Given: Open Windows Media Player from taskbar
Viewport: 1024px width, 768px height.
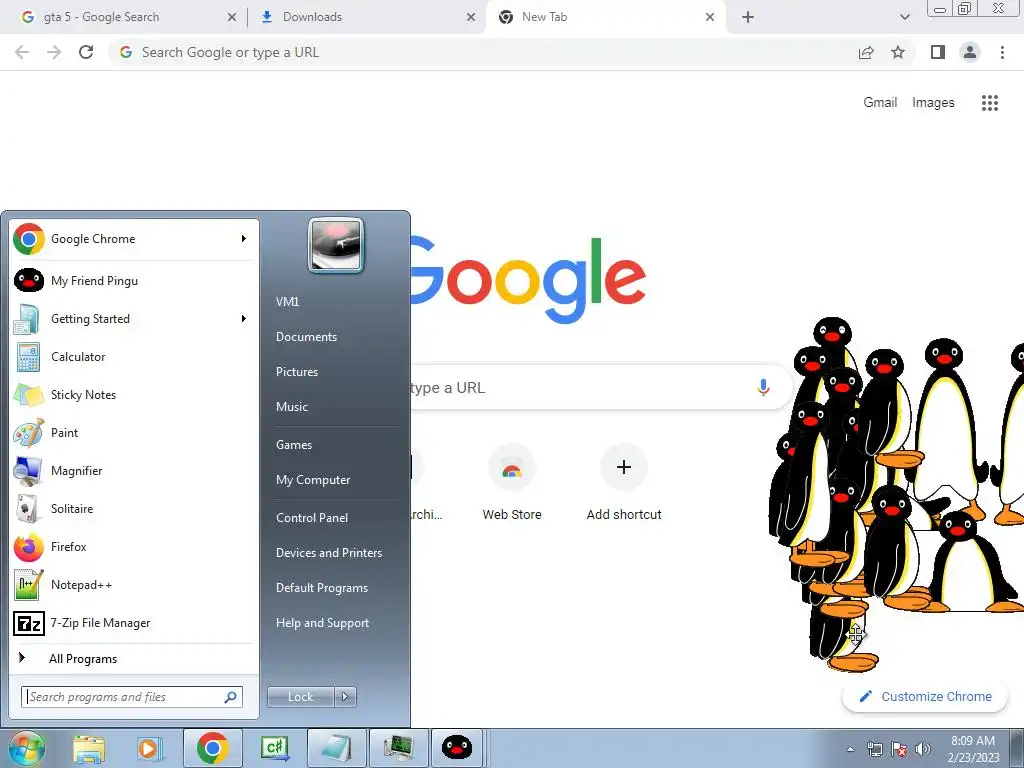Looking at the screenshot, I should click(150, 748).
